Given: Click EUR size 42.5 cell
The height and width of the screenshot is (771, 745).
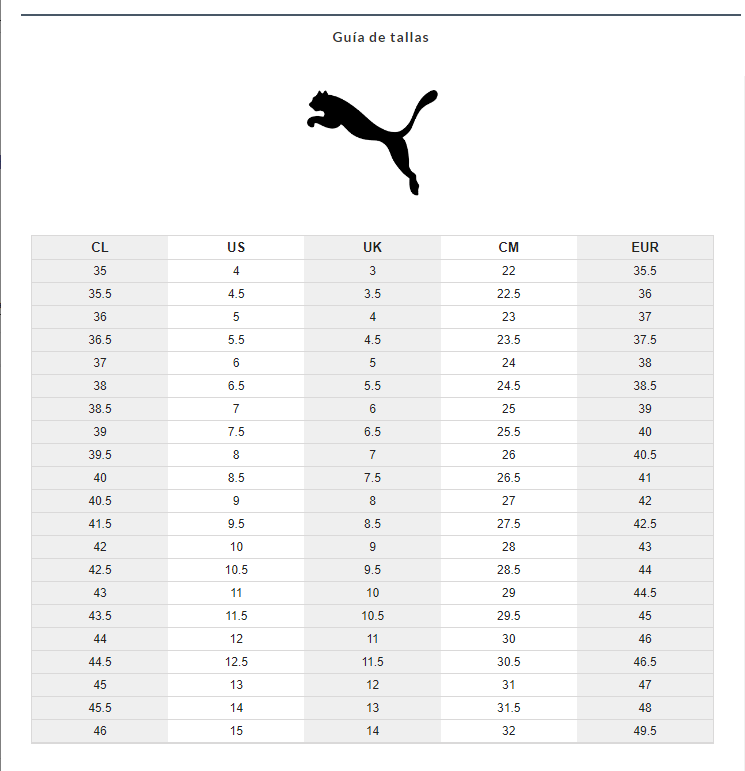Looking at the screenshot, I should click(x=645, y=524).
